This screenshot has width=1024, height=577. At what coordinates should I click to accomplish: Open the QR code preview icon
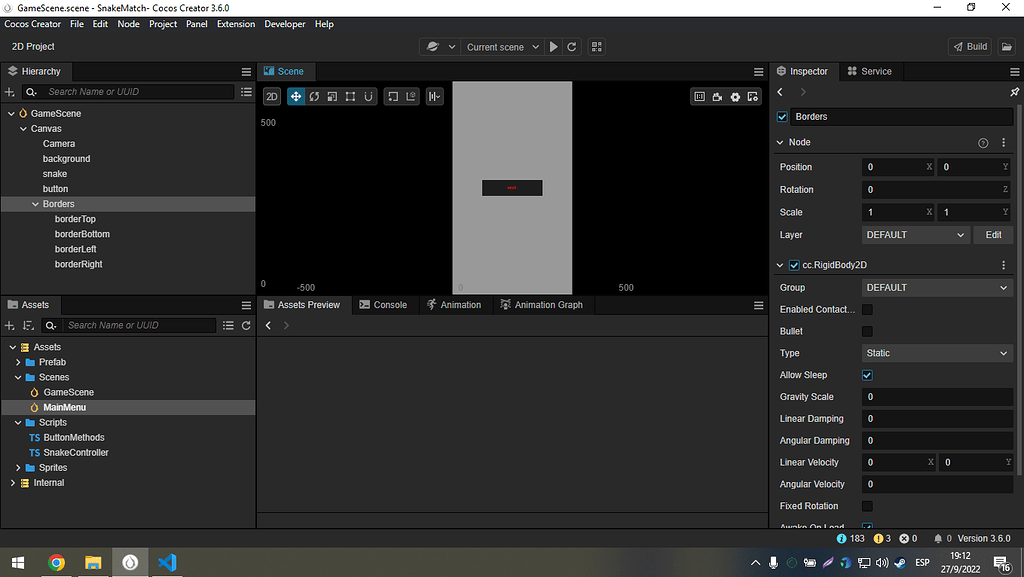tap(596, 47)
